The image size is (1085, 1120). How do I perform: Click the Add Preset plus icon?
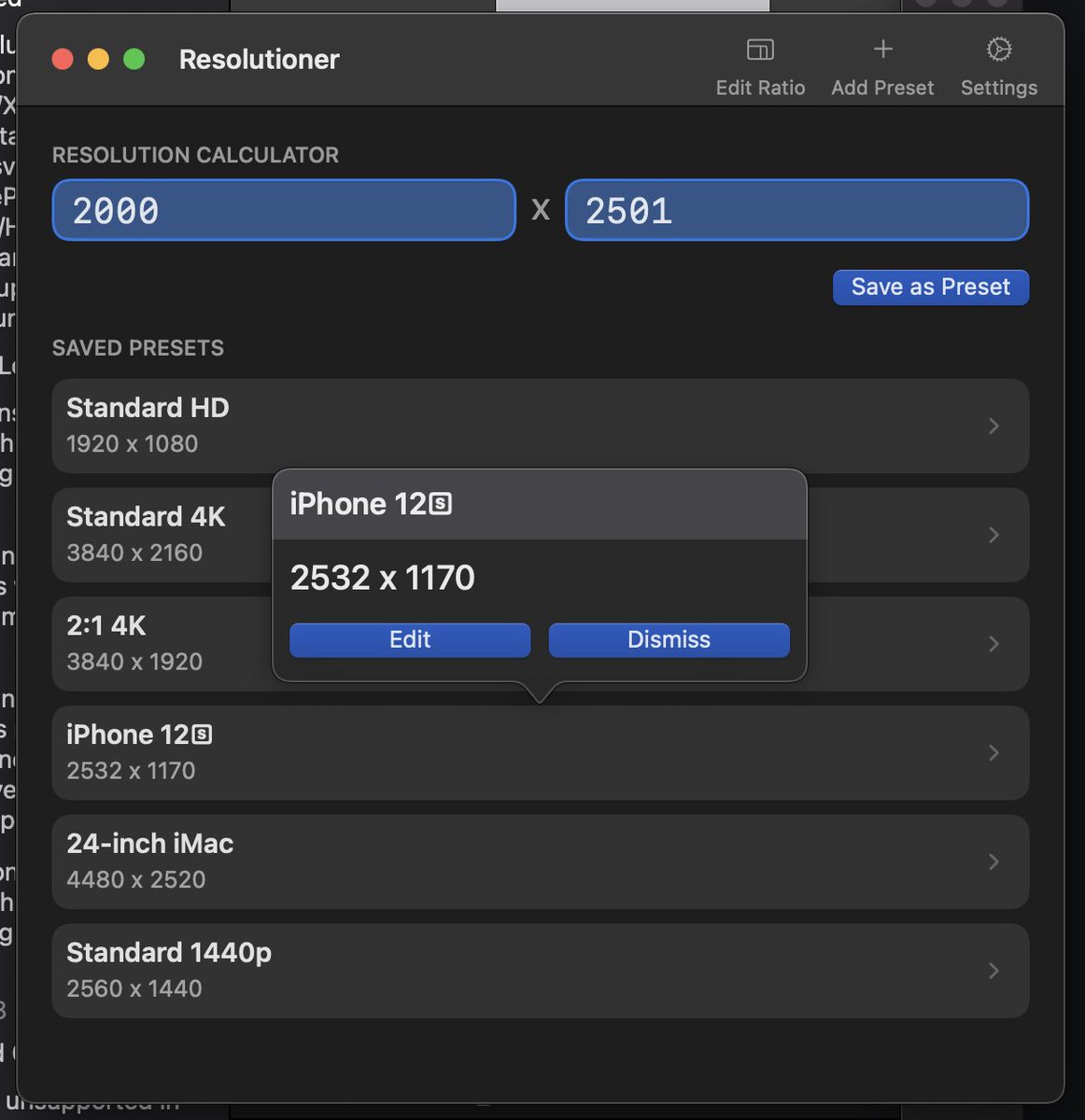pos(882,49)
